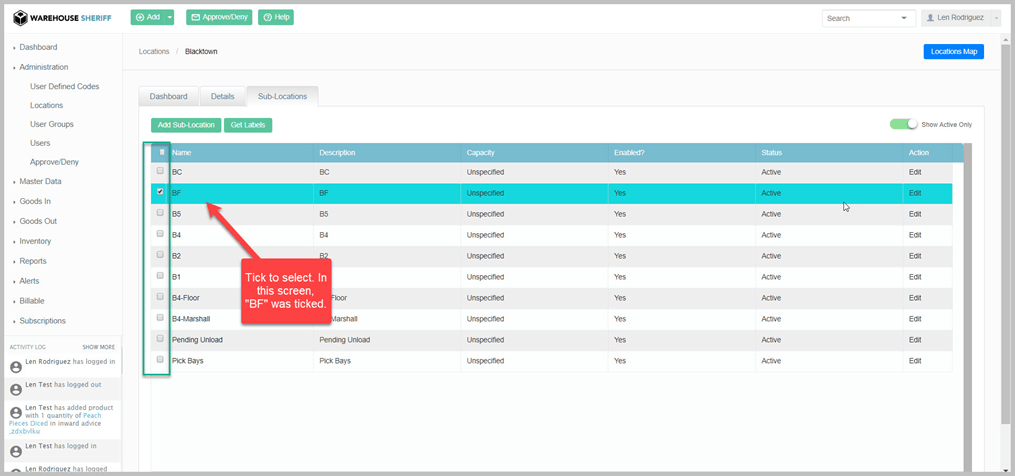Click the Warehouse Sheriff logo icon
The height and width of the screenshot is (476, 1015).
(x=20, y=18)
